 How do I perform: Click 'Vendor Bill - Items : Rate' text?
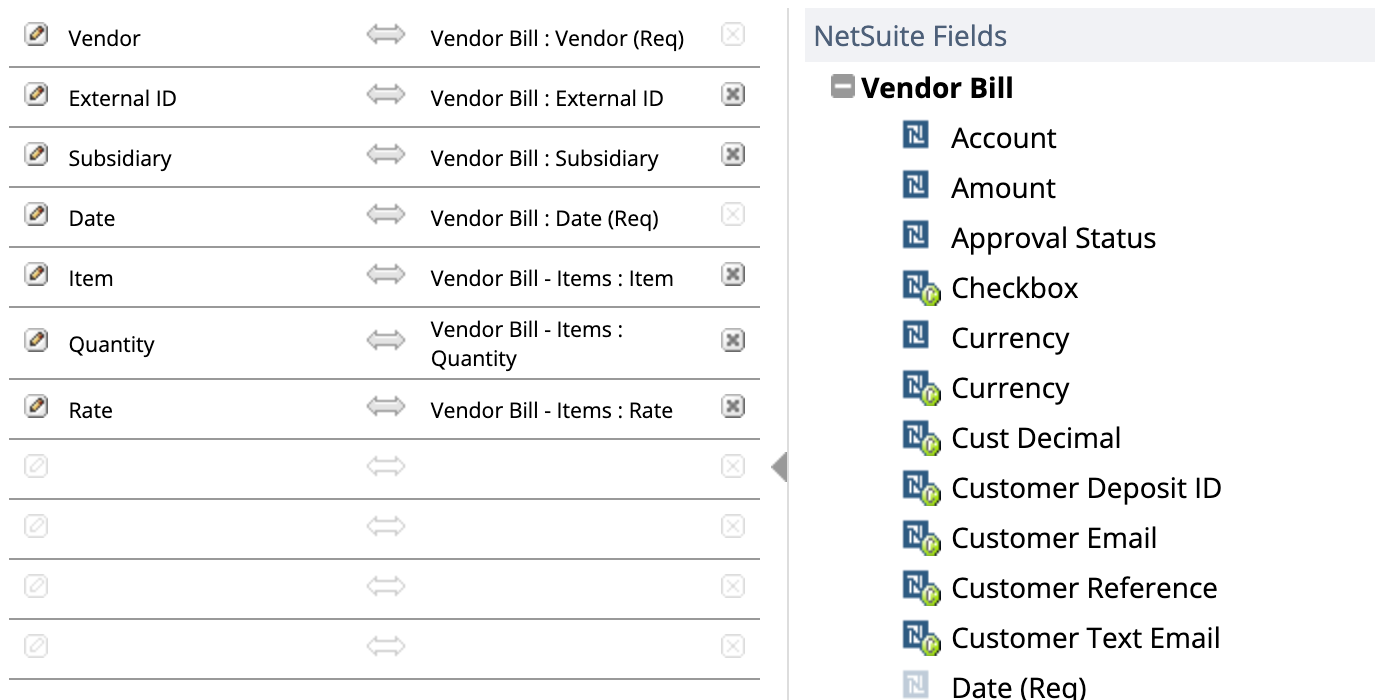coord(551,410)
